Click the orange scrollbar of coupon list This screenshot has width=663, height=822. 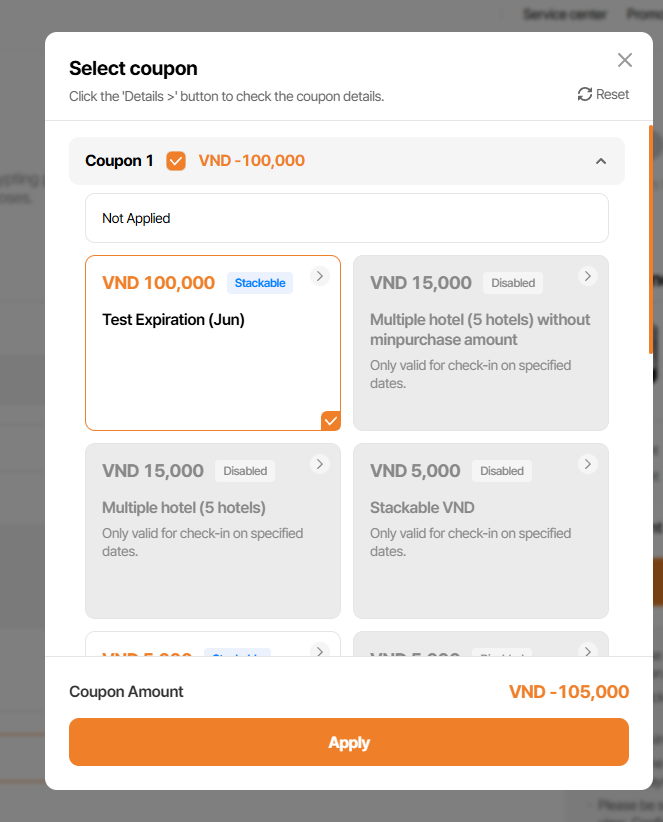(651, 240)
